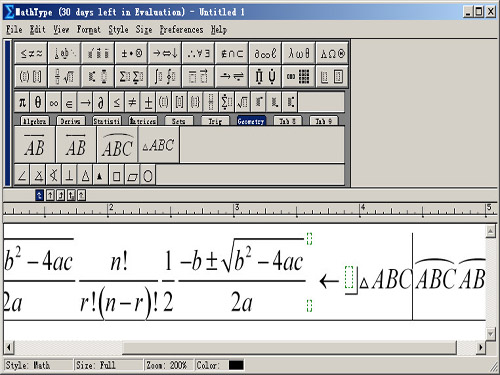Viewport: 500px width, 375px height.
Task: Click the vertical scrollbar down arrow
Action: [x=490, y=334]
